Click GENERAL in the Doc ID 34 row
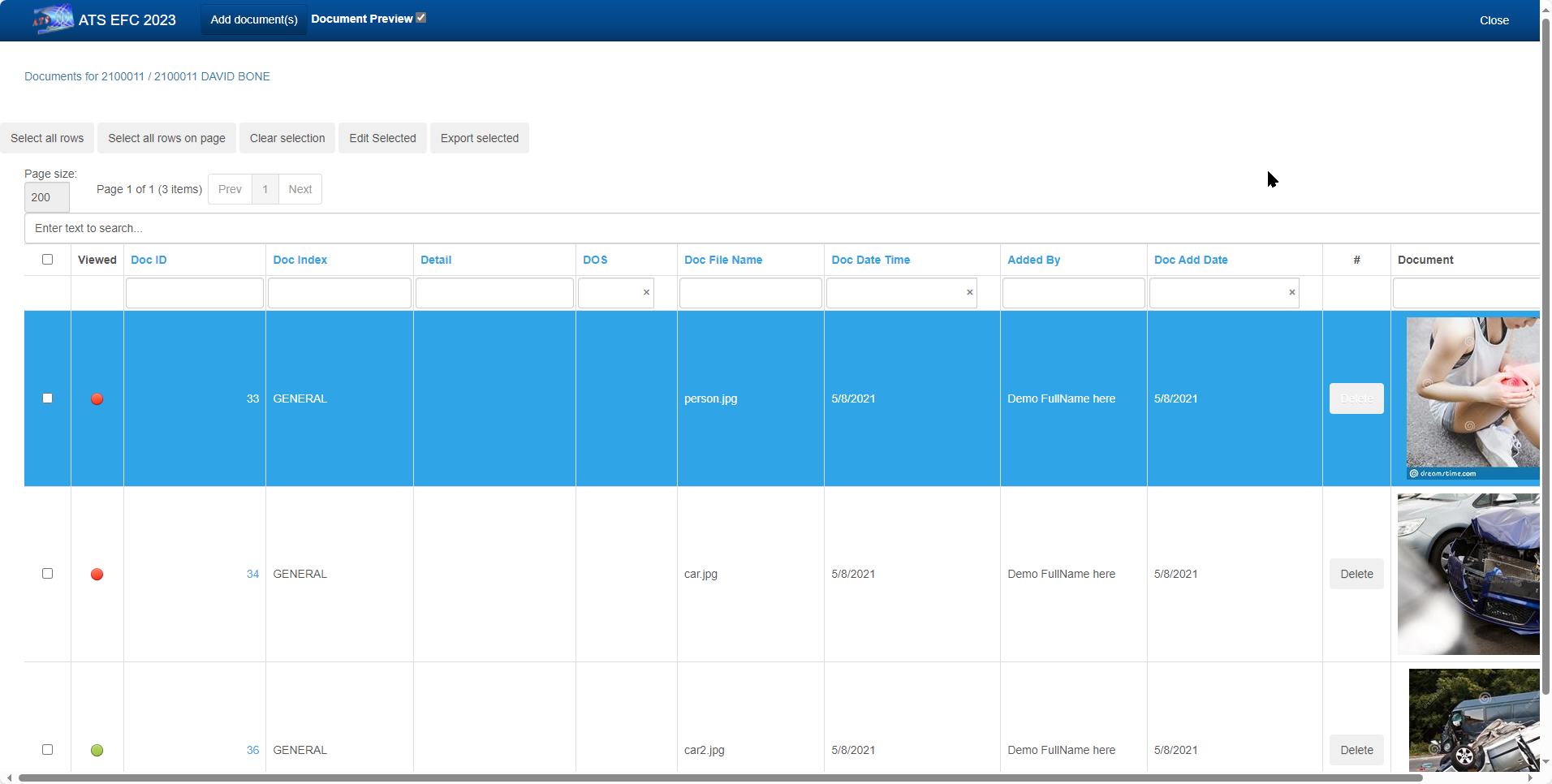The width and height of the screenshot is (1552, 784). [x=300, y=574]
